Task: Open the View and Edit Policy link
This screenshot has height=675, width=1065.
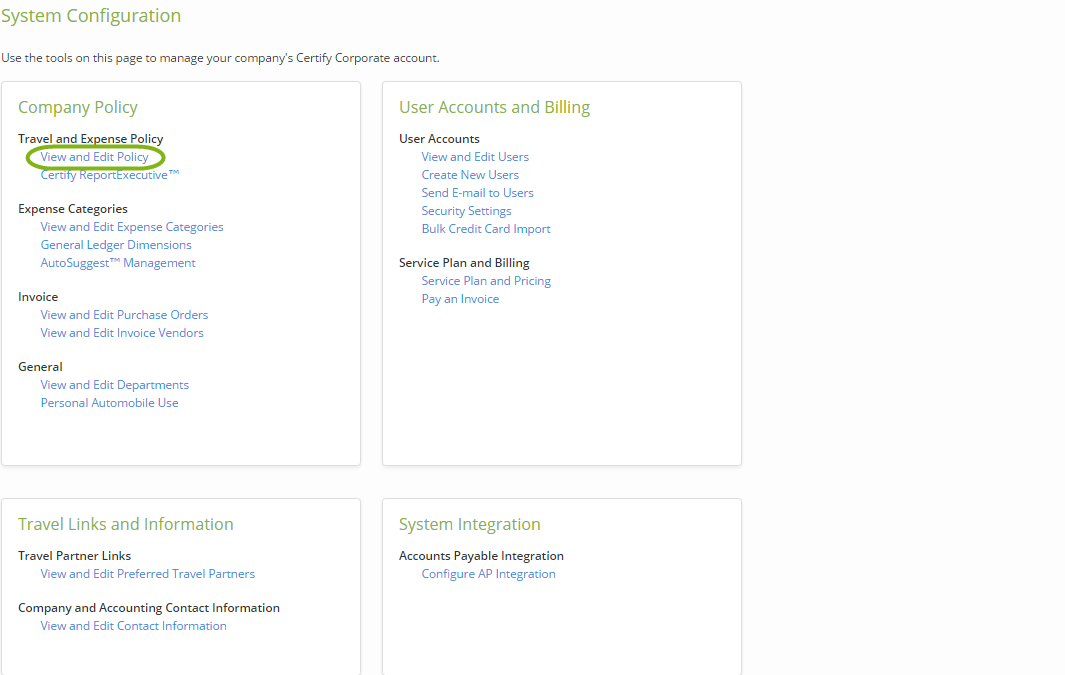Action: (95, 157)
